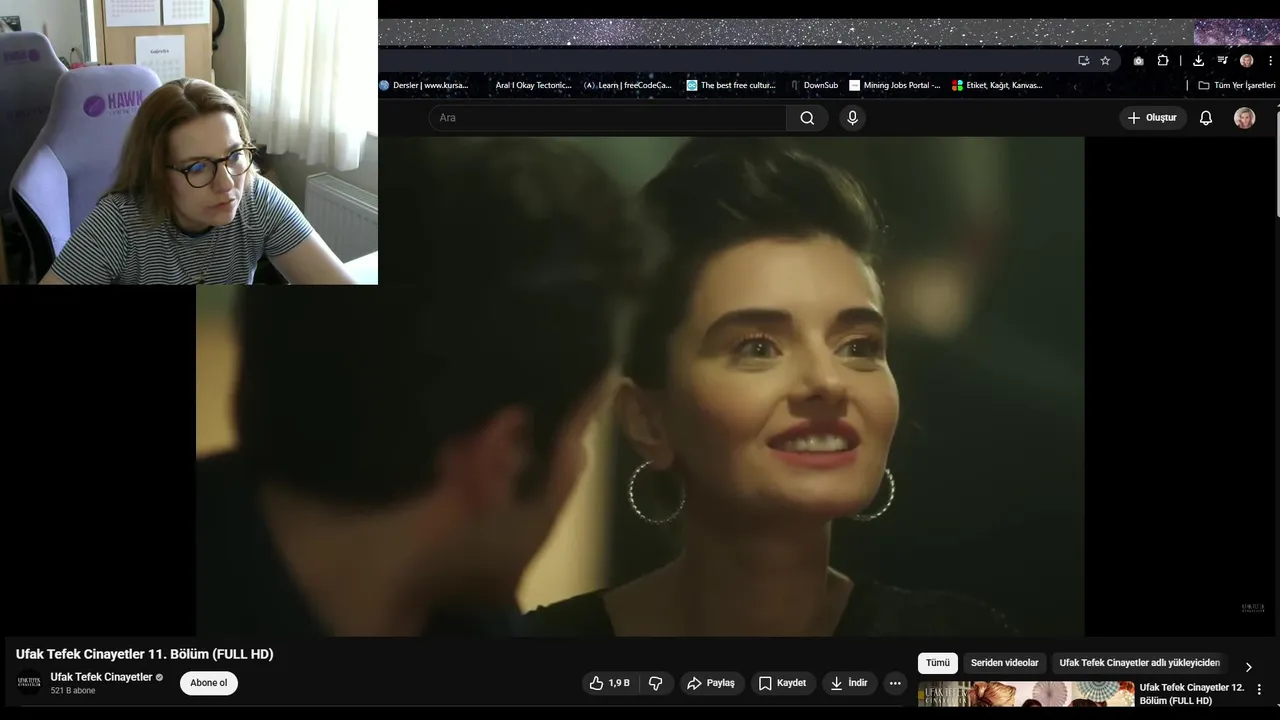Open The best free cultur... bookmark
1280x720 pixels.
coord(731,85)
